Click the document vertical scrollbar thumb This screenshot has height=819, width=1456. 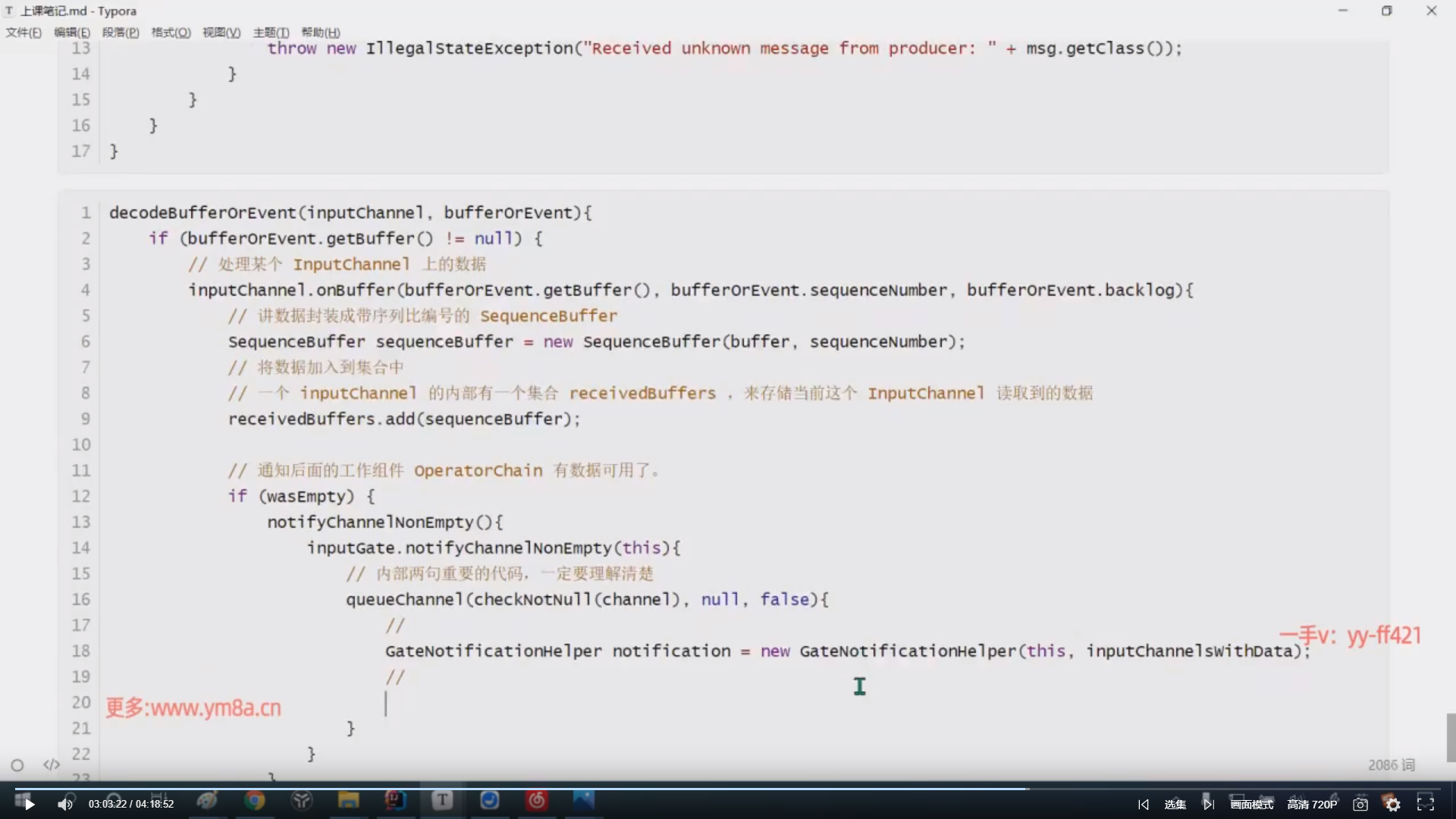(x=1451, y=736)
